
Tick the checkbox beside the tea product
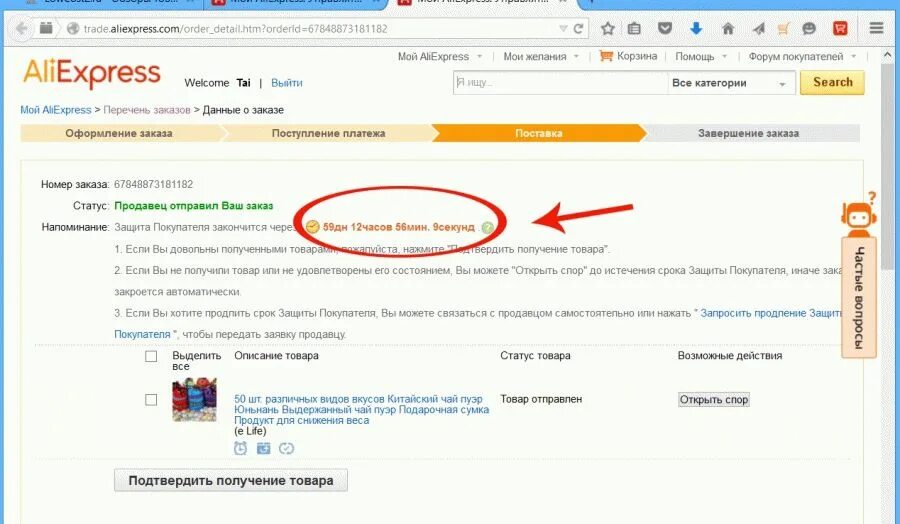[151, 399]
